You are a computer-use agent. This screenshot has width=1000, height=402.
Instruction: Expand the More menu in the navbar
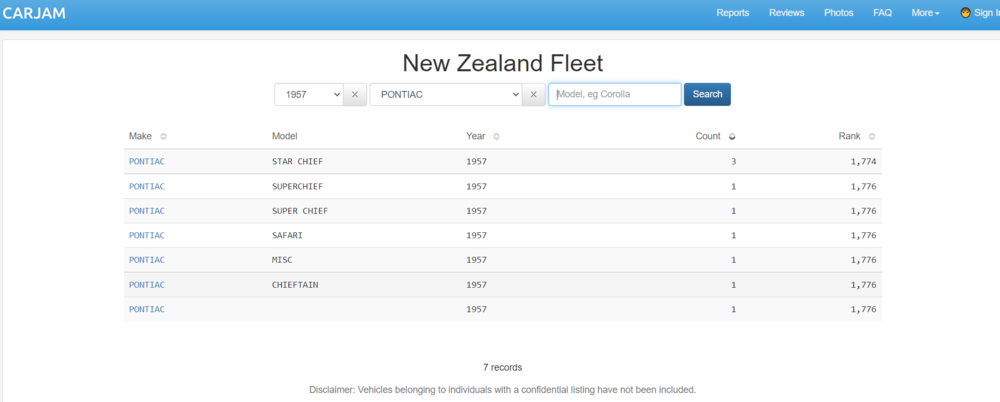(x=925, y=13)
